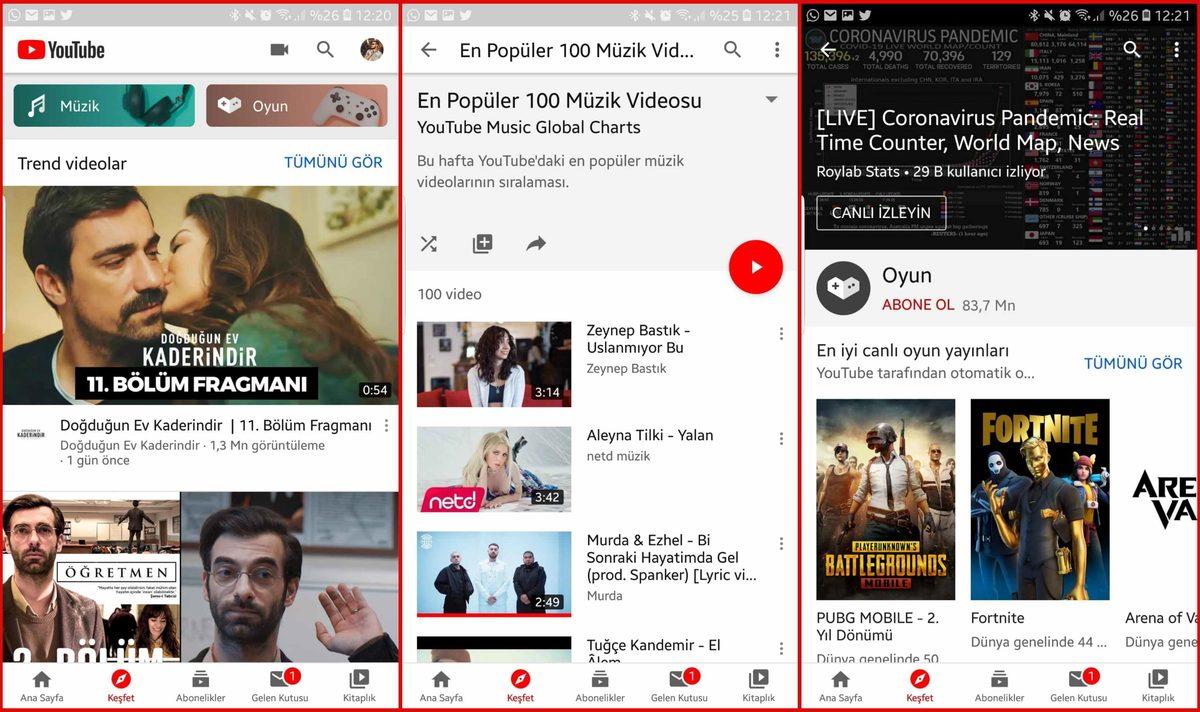1200x712 pixels.
Task: Open the YouTube upload camera icon
Action: tap(279, 49)
